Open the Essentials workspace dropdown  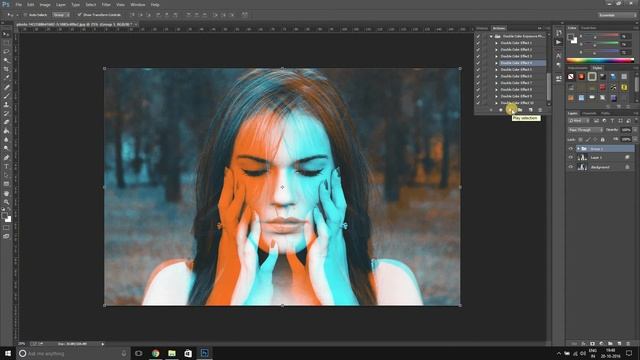coord(617,15)
